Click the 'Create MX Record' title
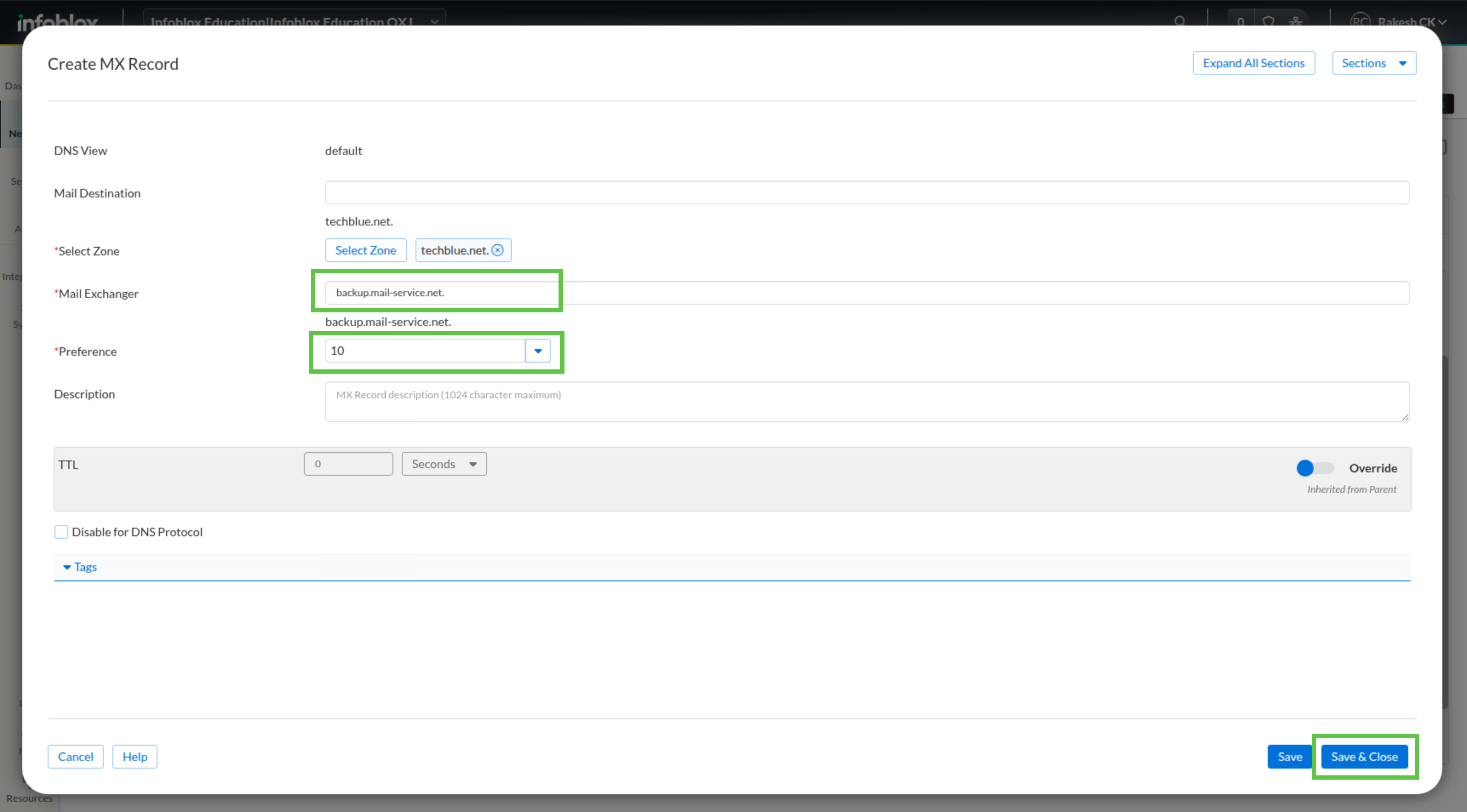 click(113, 64)
